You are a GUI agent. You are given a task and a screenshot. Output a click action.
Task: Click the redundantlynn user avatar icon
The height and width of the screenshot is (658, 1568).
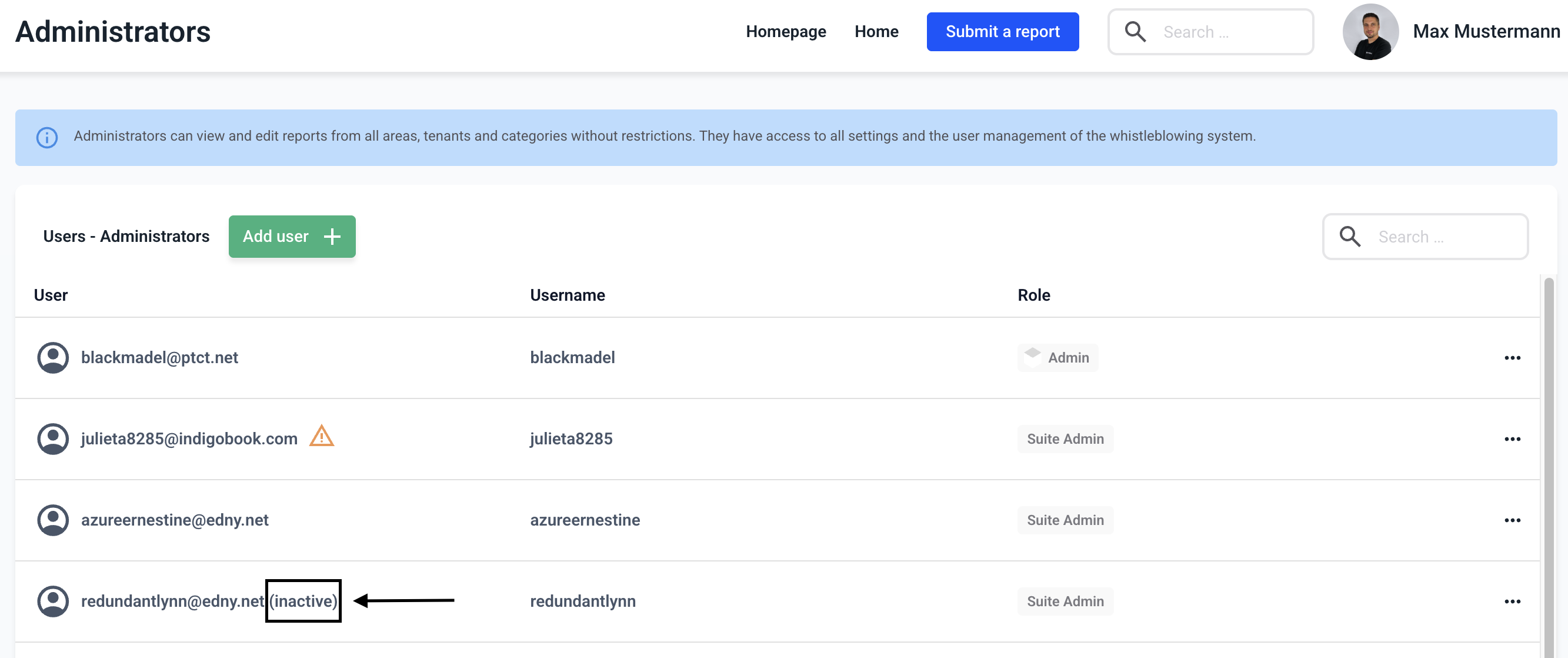tap(53, 601)
